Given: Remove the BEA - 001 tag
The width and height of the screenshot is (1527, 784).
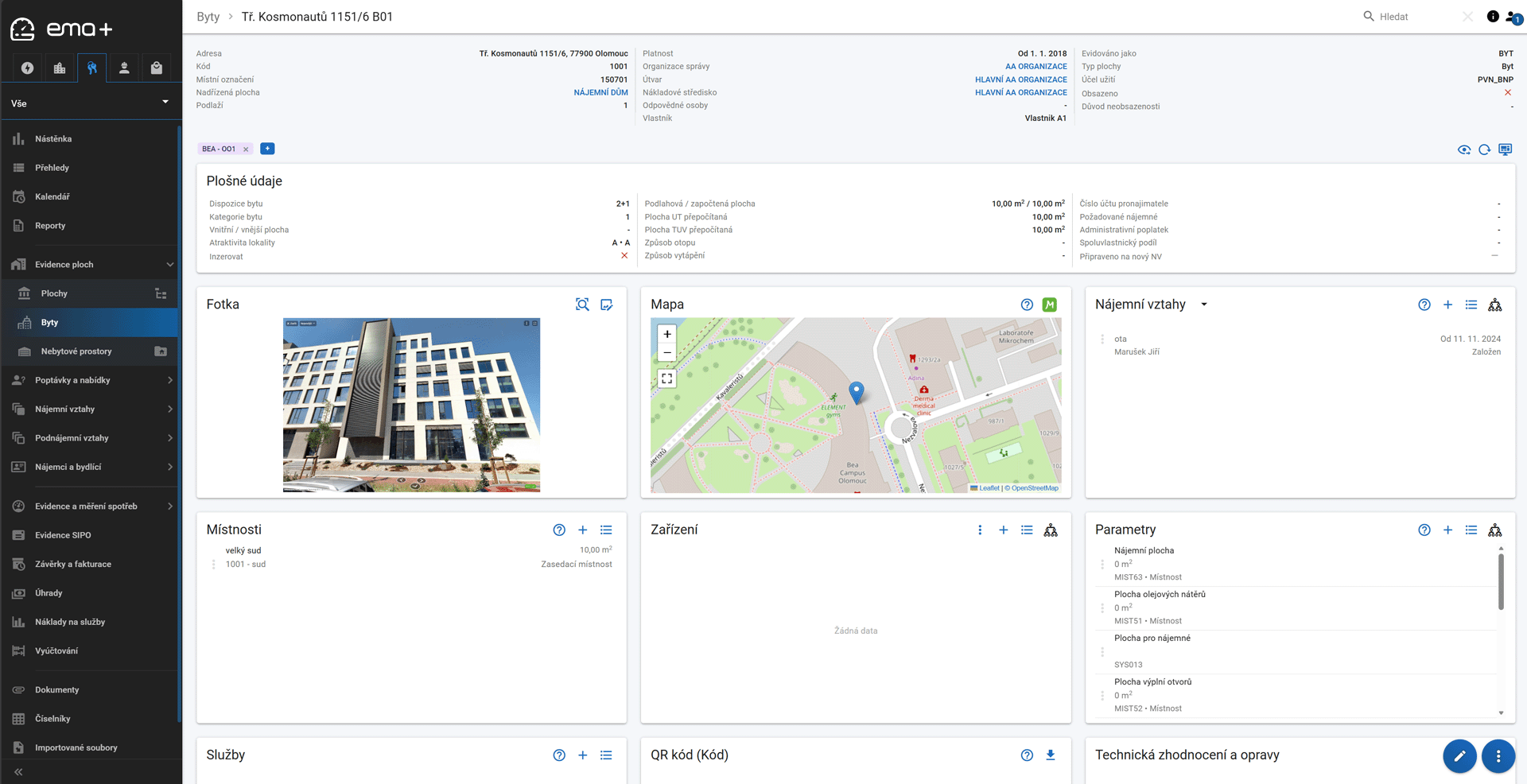Looking at the screenshot, I should (x=246, y=149).
